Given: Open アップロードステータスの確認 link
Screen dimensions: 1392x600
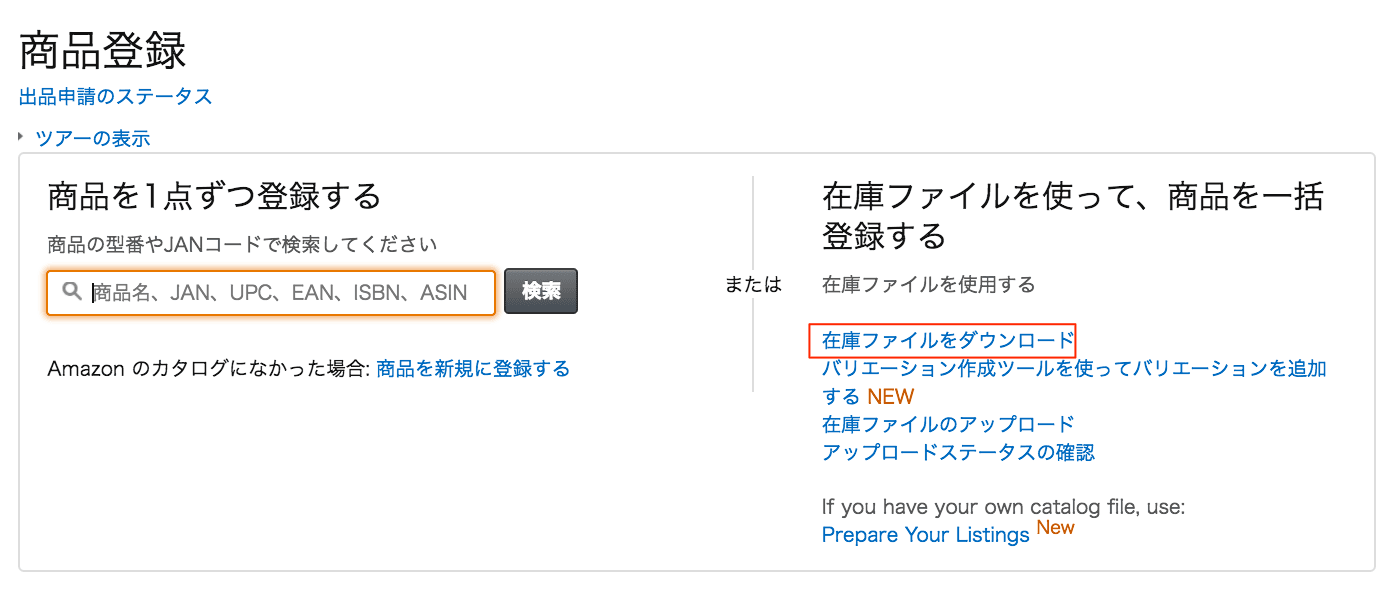Looking at the screenshot, I should (x=958, y=452).
